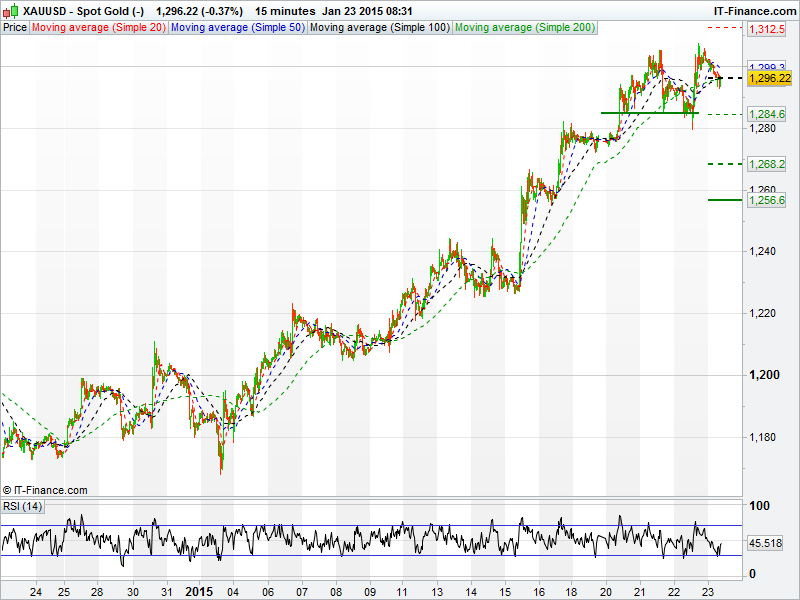Image resolution: width=800 pixels, height=600 pixels.
Task: Click the RSI value 45.518 label
Action: tap(765, 543)
